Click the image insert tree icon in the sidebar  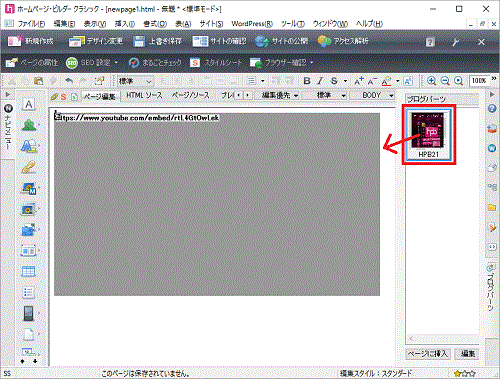[29, 125]
